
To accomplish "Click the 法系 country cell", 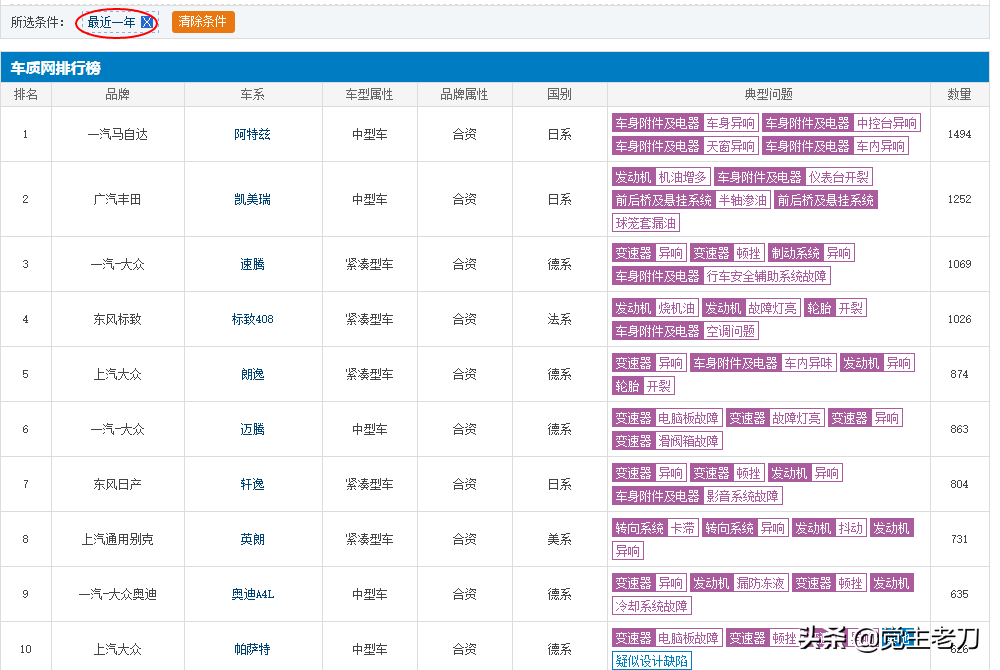I will 559,319.
